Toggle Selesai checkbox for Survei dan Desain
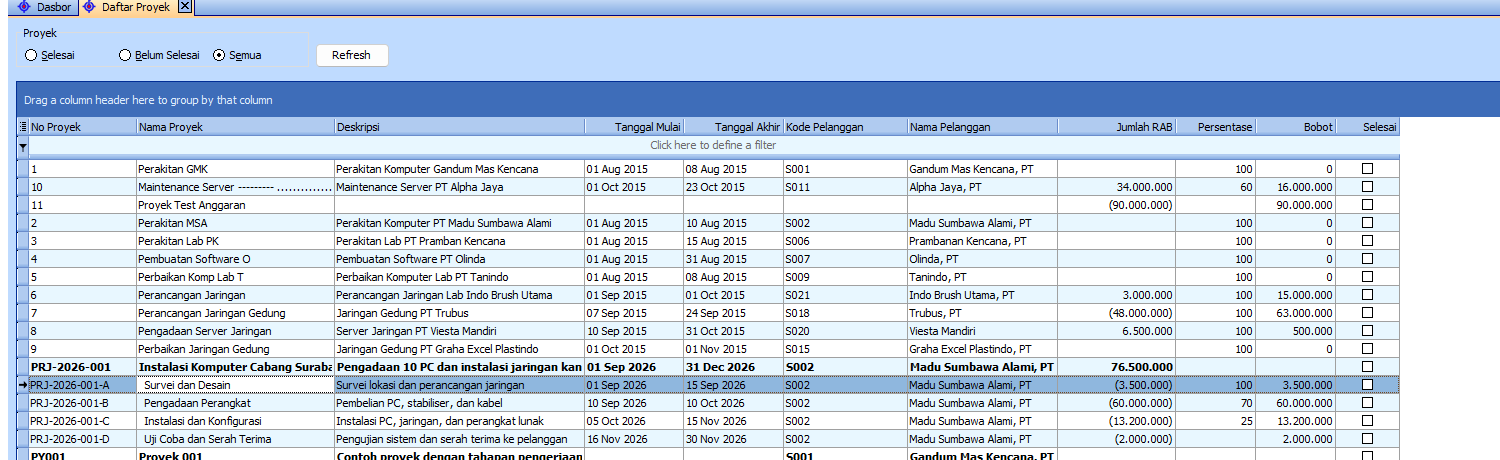Viewport: 1500px width, 460px height. [1367, 385]
